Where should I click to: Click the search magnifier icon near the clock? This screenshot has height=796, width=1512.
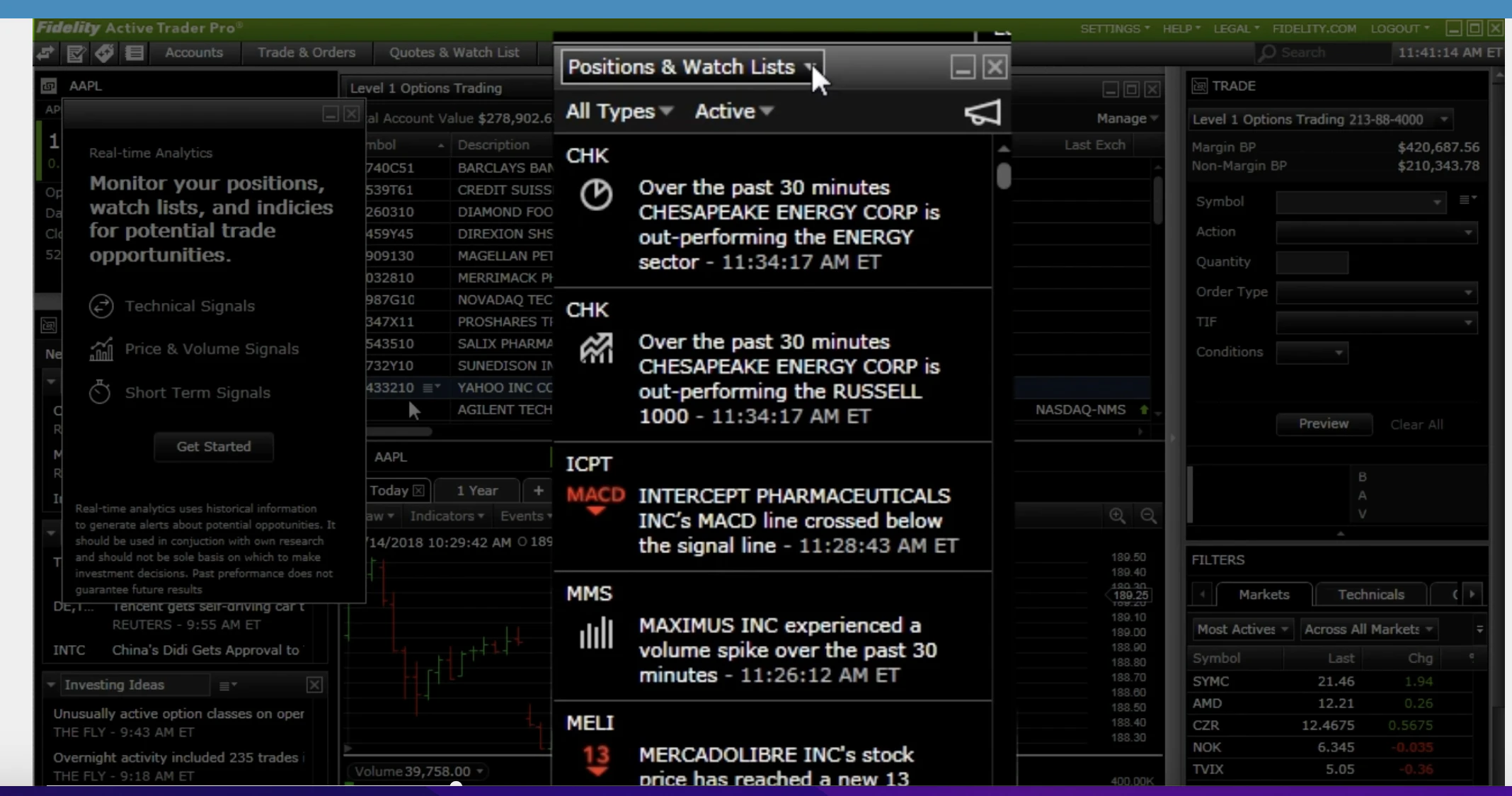pos(1268,52)
